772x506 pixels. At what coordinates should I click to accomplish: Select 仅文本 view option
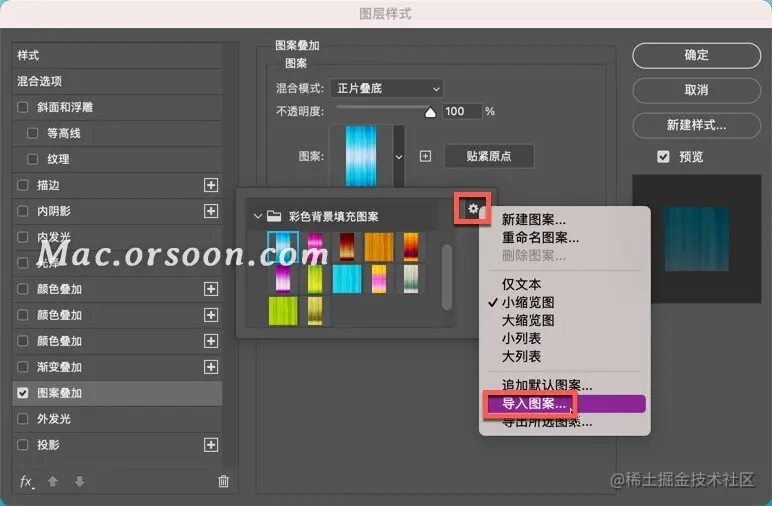click(521, 285)
